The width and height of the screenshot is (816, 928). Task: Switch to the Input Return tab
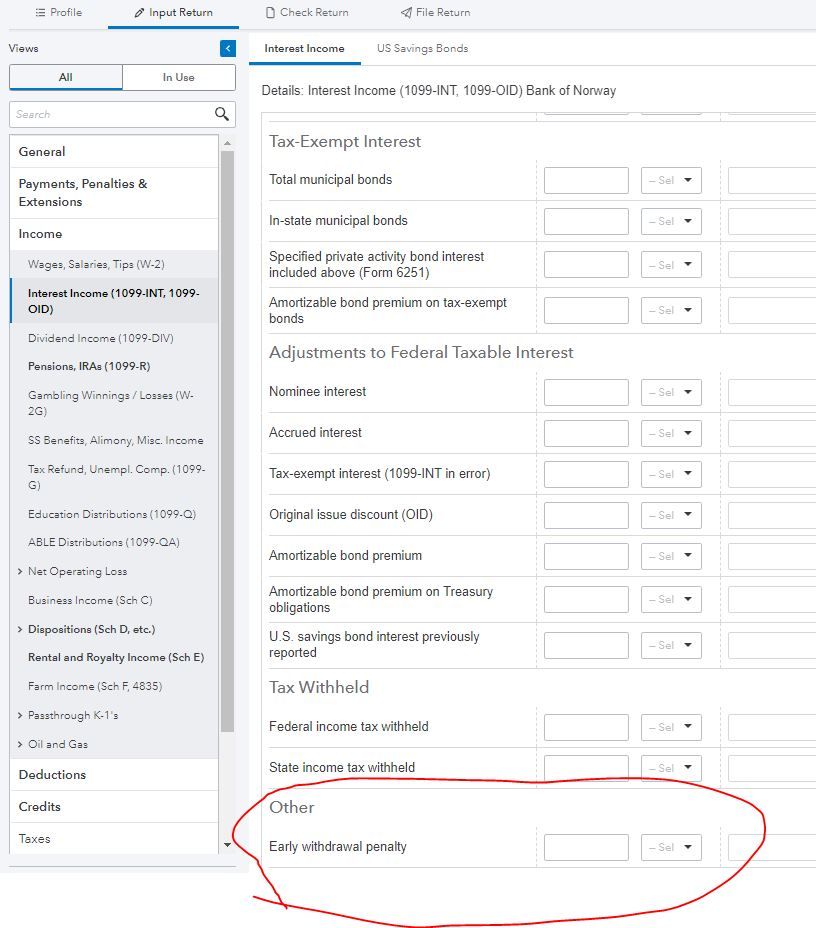click(x=172, y=13)
